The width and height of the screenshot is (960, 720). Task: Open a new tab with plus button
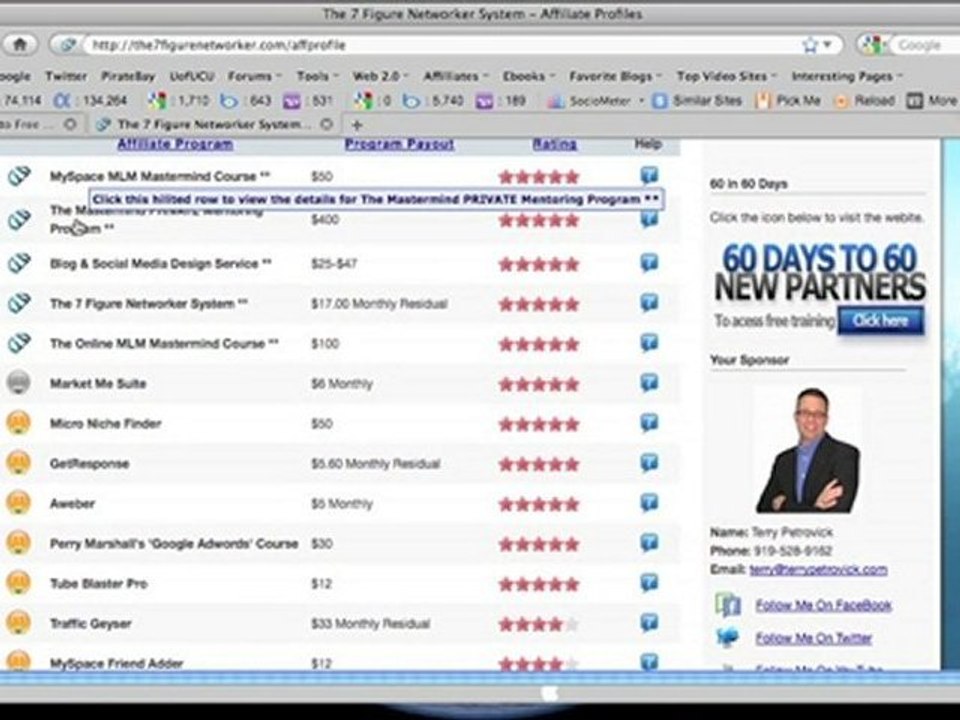click(358, 125)
